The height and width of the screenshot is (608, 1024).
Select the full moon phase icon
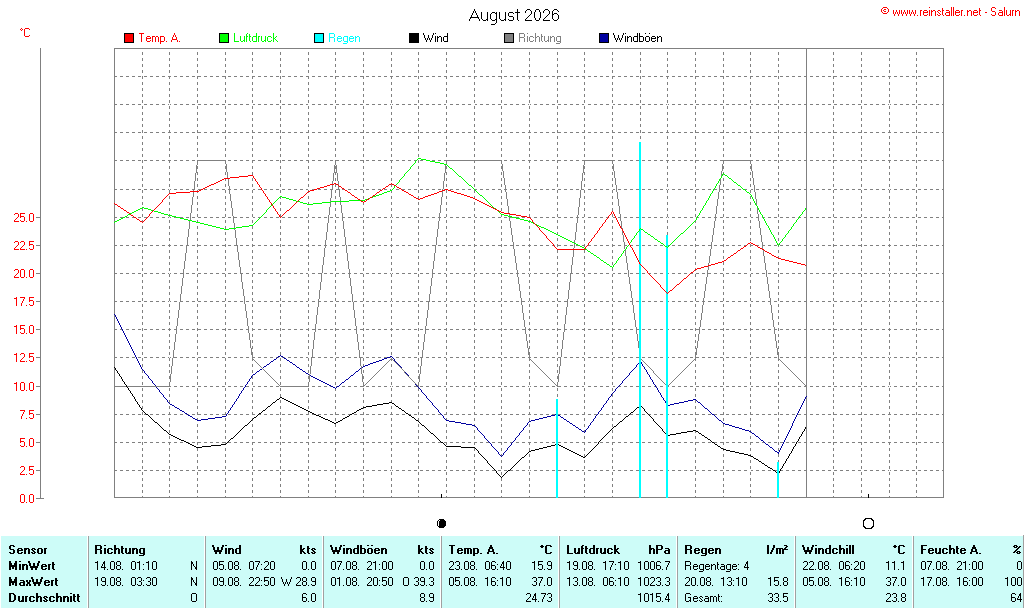868,523
